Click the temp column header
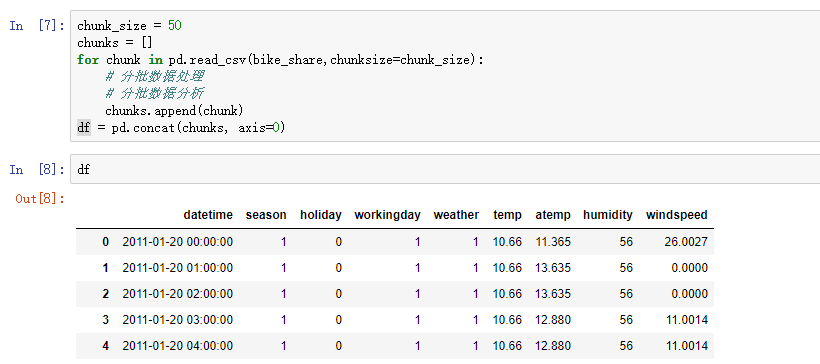This screenshot has height=364, width=820. click(507, 215)
